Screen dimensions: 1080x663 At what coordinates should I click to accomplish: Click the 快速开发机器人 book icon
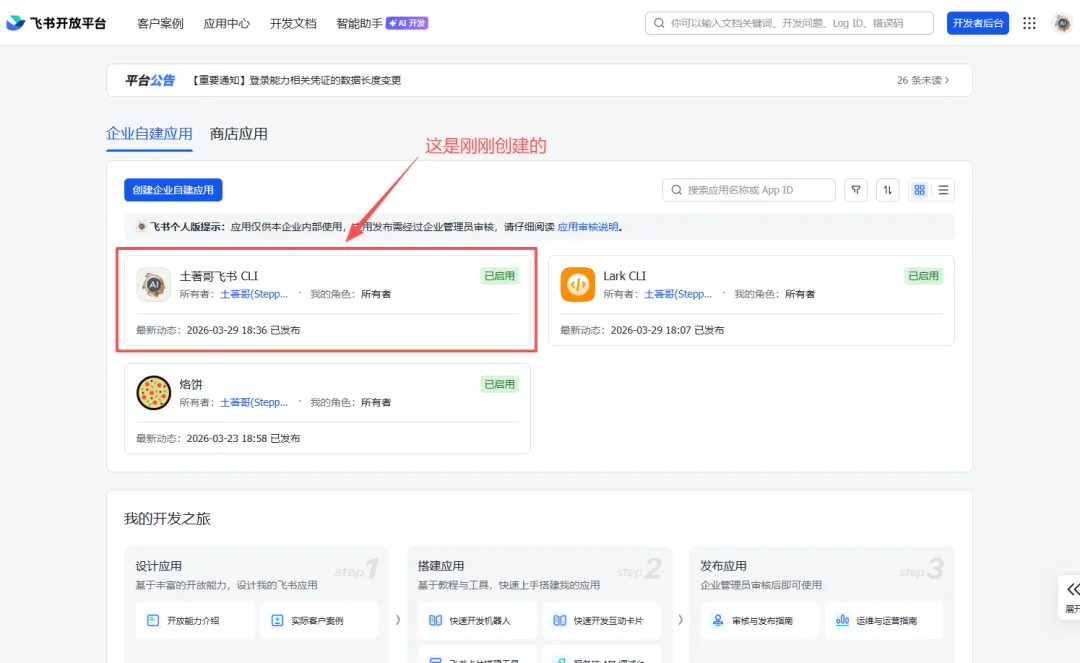(435, 620)
